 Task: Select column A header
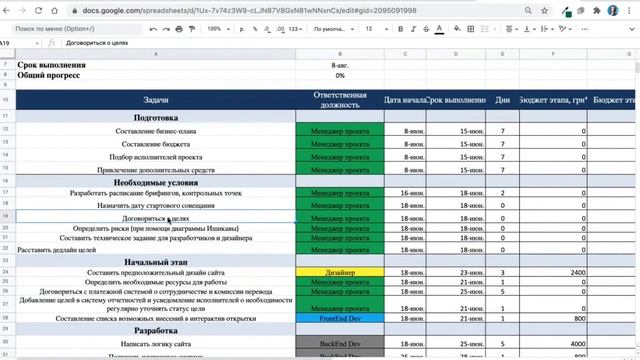pos(156,54)
